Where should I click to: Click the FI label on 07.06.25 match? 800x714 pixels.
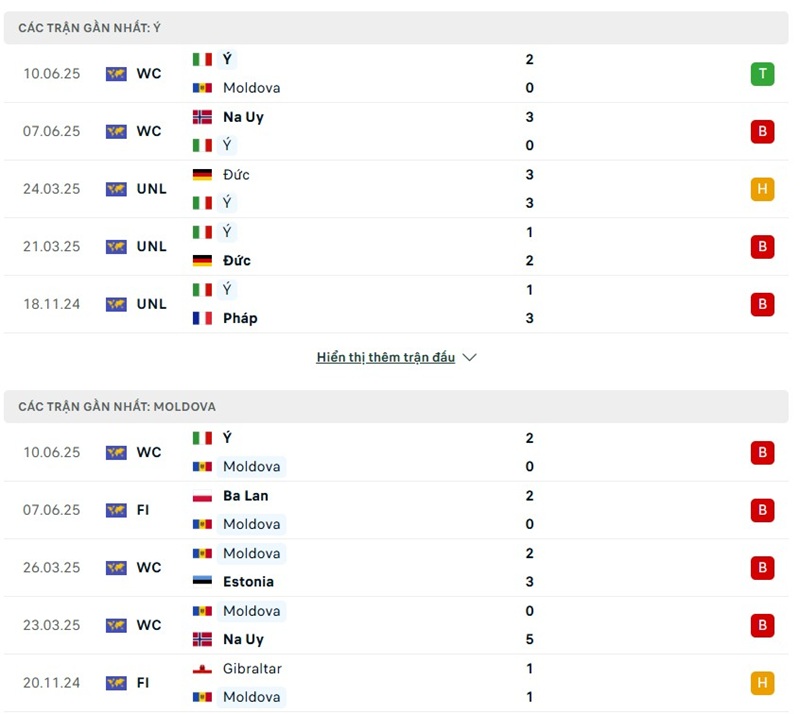pyautogui.click(x=143, y=510)
